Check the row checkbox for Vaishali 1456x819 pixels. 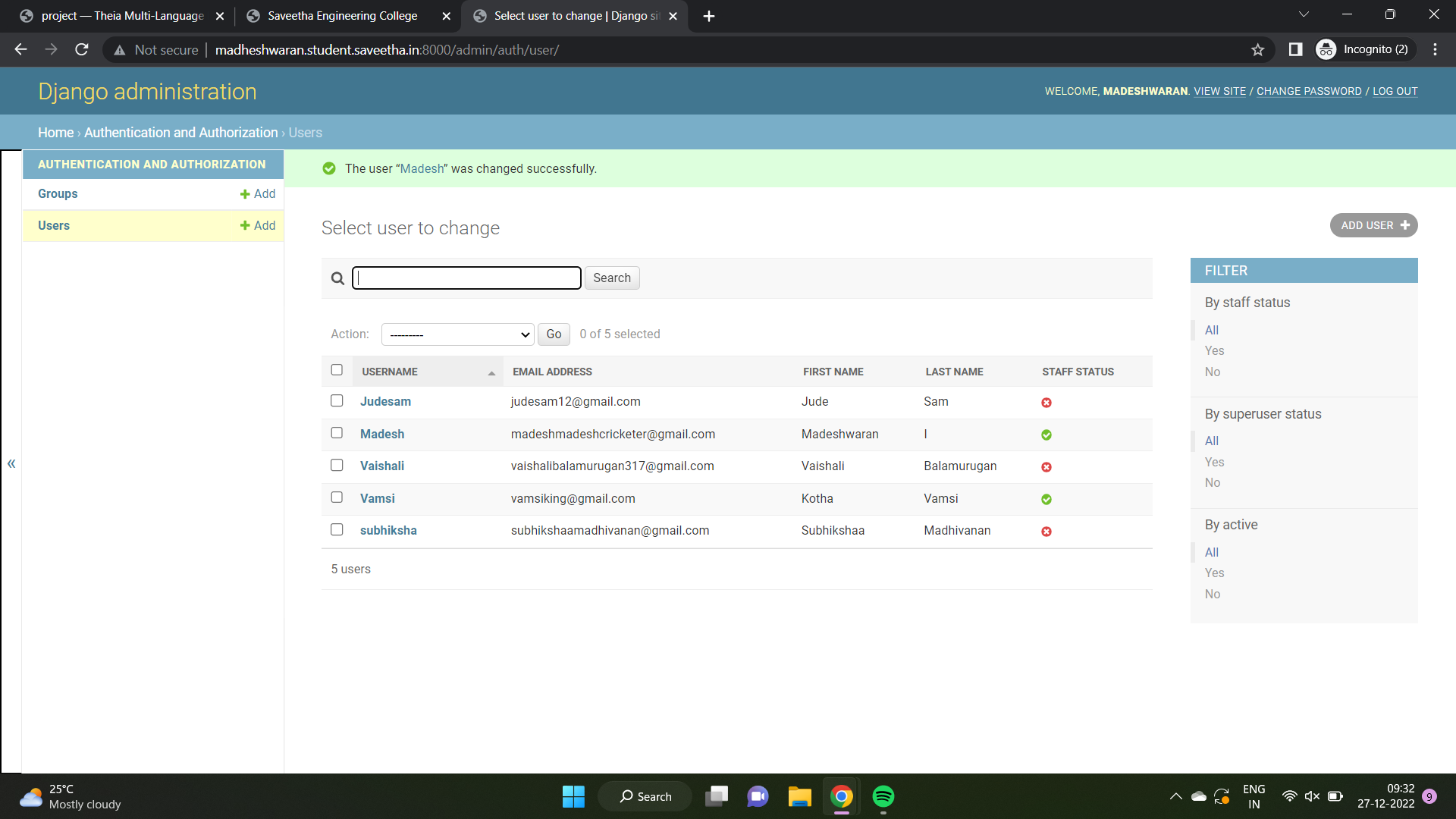[x=337, y=465]
